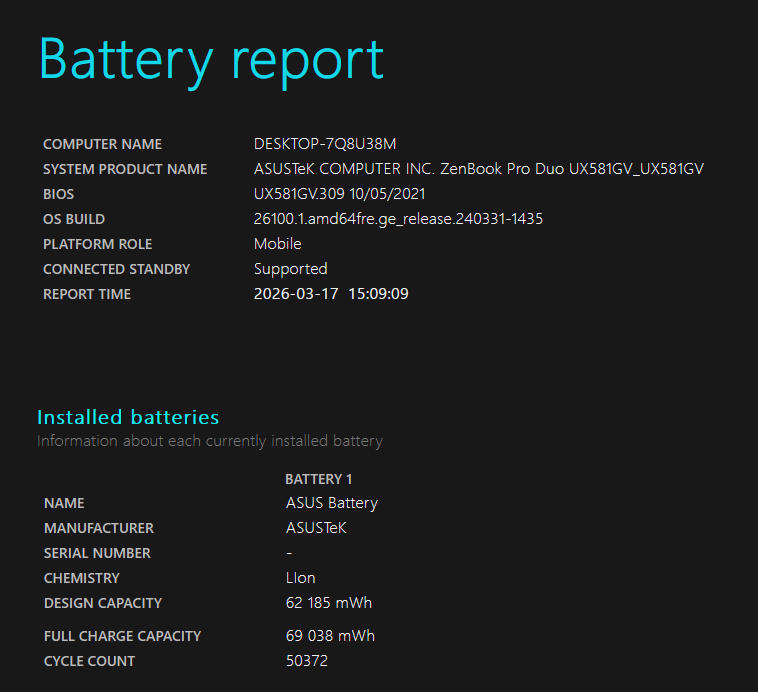Screen dimensions: 758x692
Task: Select the SYSTEM PRODUCT NAME label
Action: click(x=125, y=169)
